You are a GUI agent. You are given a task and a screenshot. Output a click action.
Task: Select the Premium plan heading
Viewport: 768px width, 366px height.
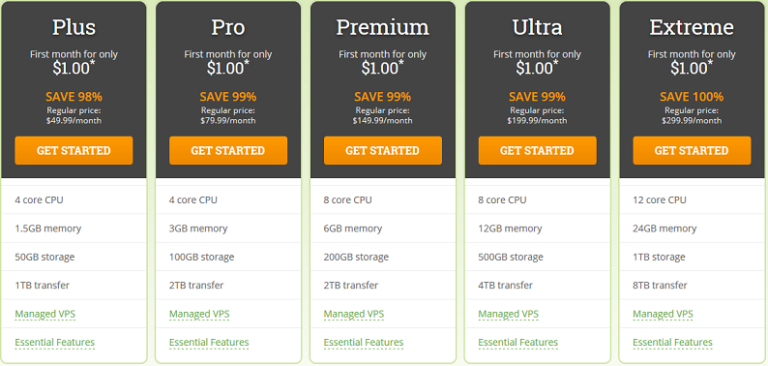point(383,27)
